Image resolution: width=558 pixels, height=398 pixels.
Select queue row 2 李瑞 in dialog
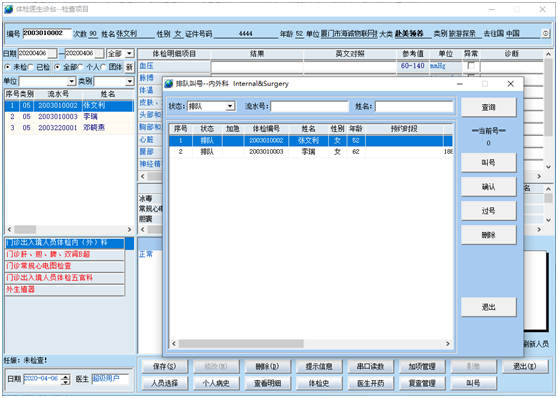311,152
